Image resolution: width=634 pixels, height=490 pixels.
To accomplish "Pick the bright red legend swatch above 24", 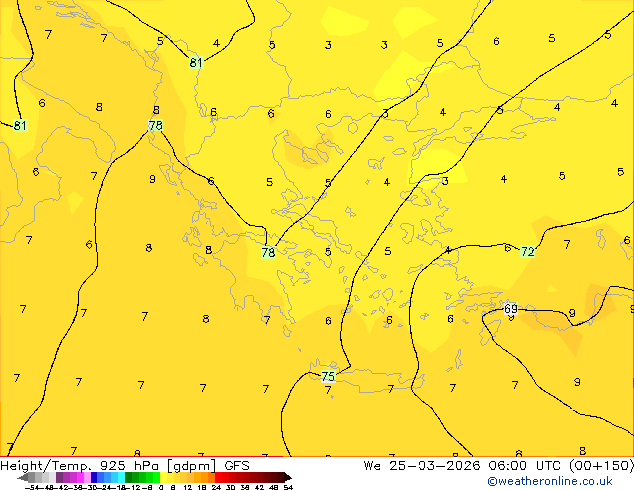I will pyautogui.click(x=218, y=477).
